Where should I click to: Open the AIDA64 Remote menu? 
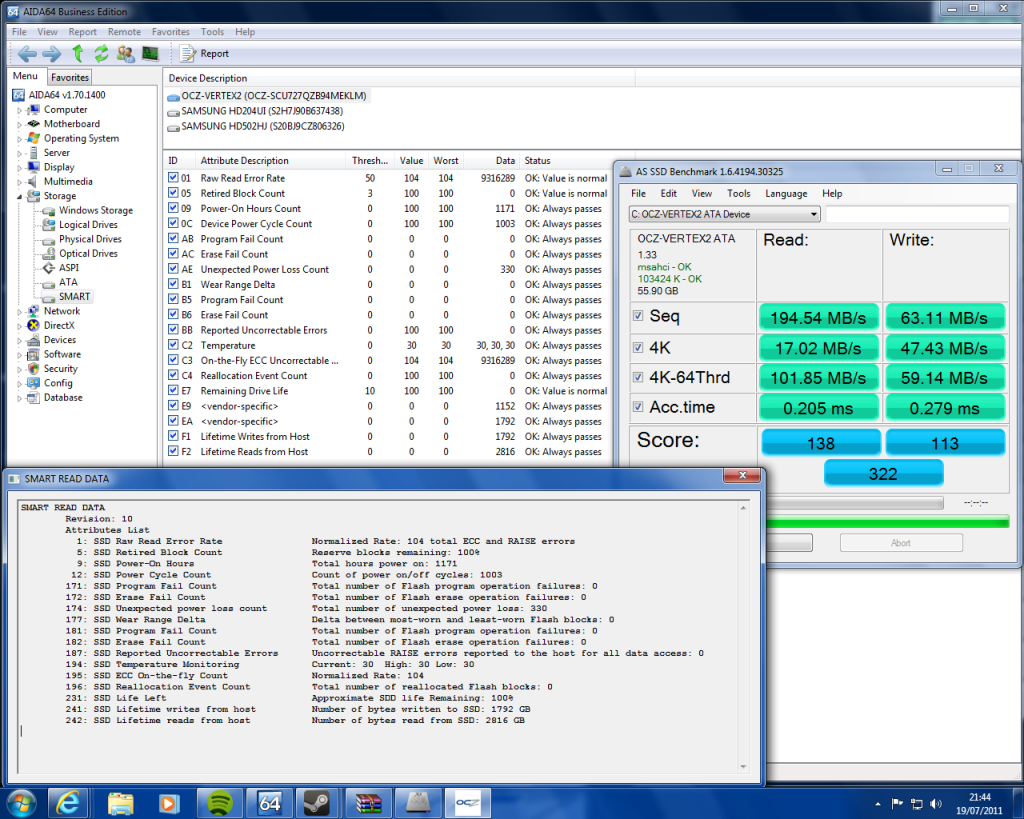(x=124, y=31)
